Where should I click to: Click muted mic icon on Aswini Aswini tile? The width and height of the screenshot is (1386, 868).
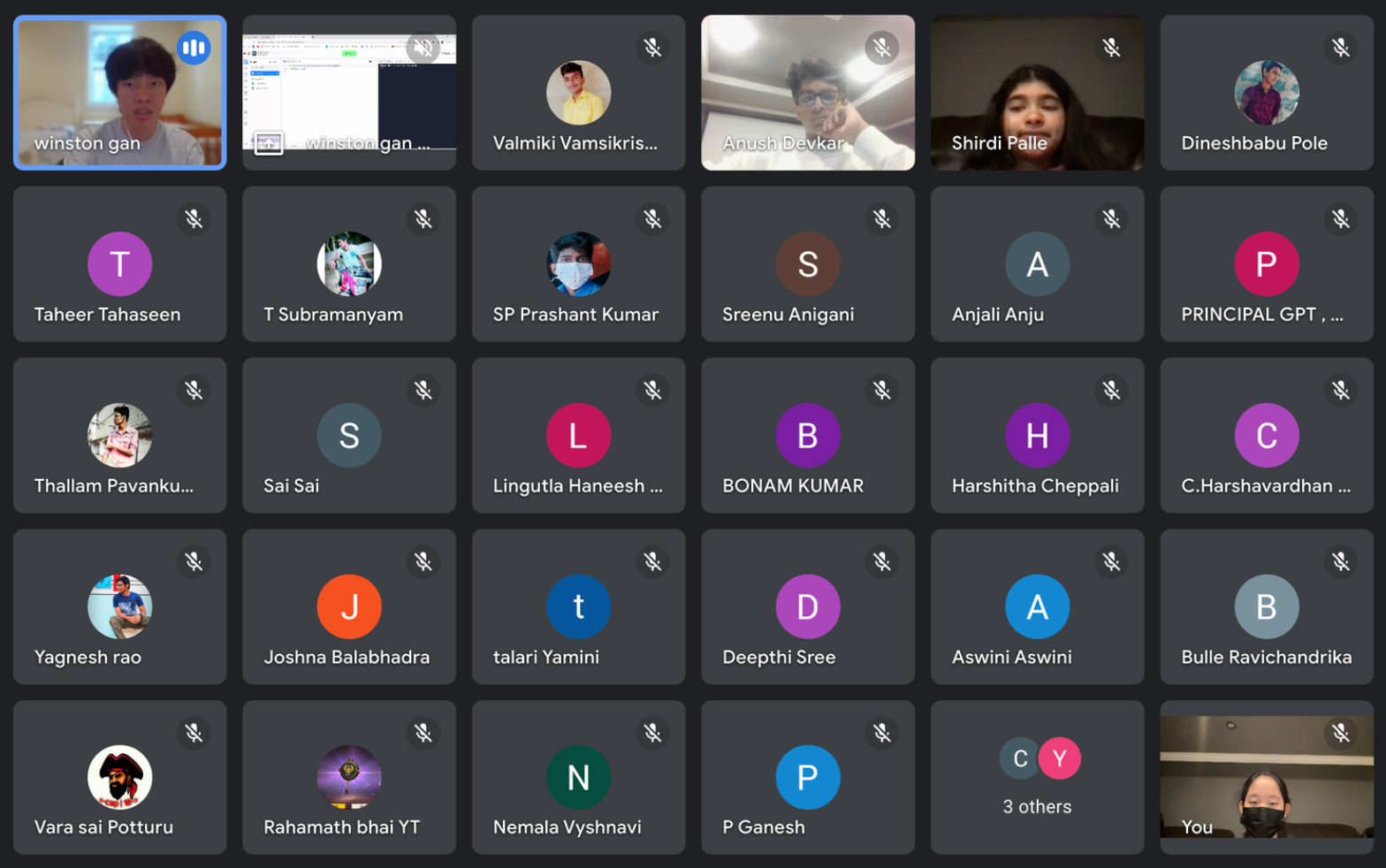pos(1111,562)
